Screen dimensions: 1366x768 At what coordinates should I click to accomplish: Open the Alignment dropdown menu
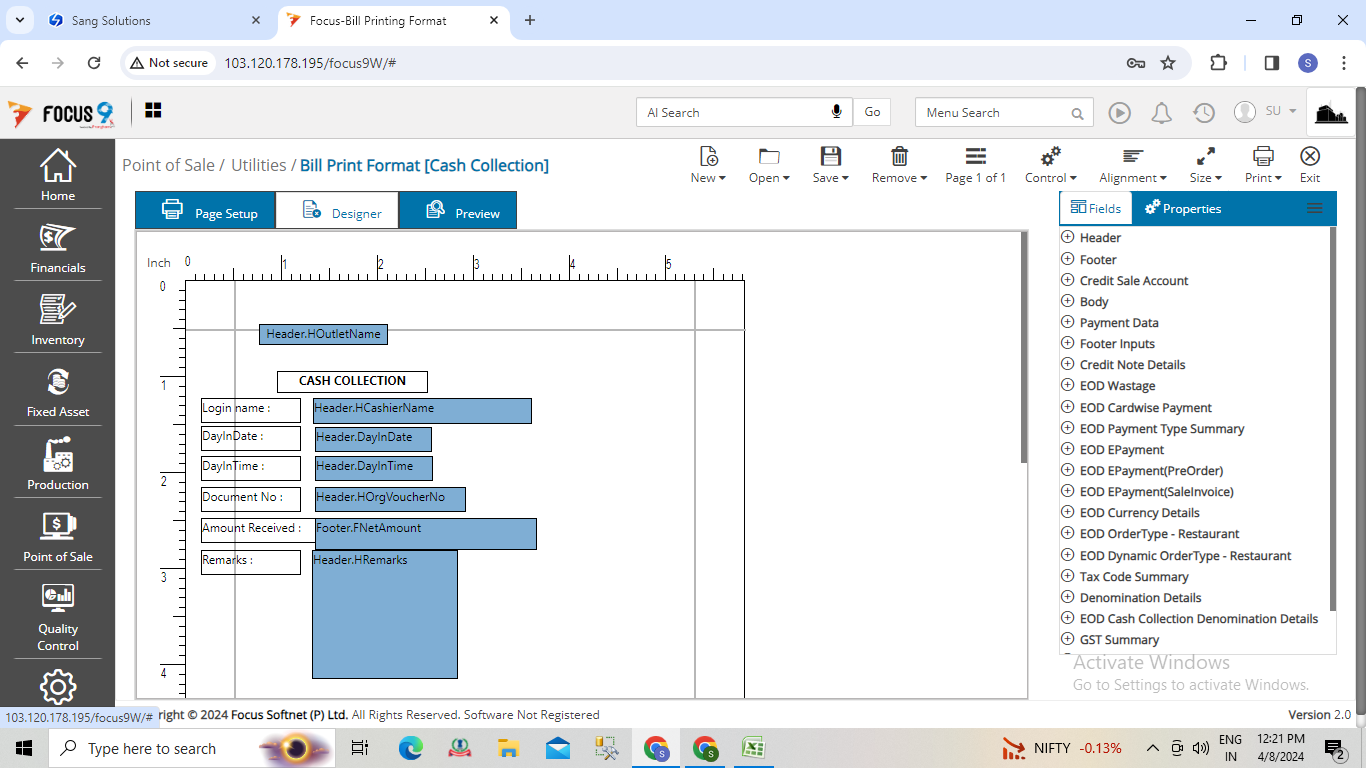(1133, 165)
